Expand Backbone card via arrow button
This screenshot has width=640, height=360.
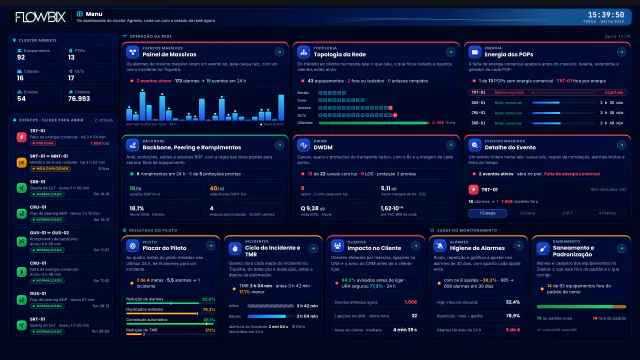click(279, 145)
